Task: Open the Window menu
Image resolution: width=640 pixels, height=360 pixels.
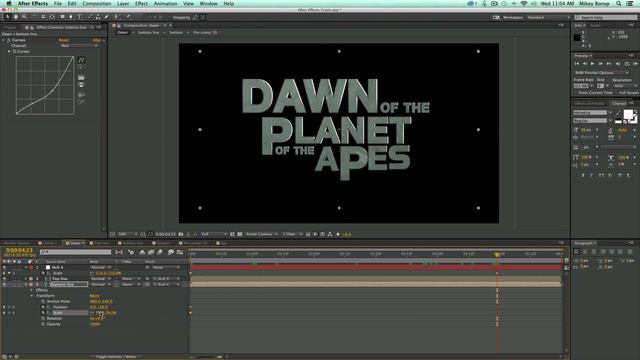Action: coord(209,4)
